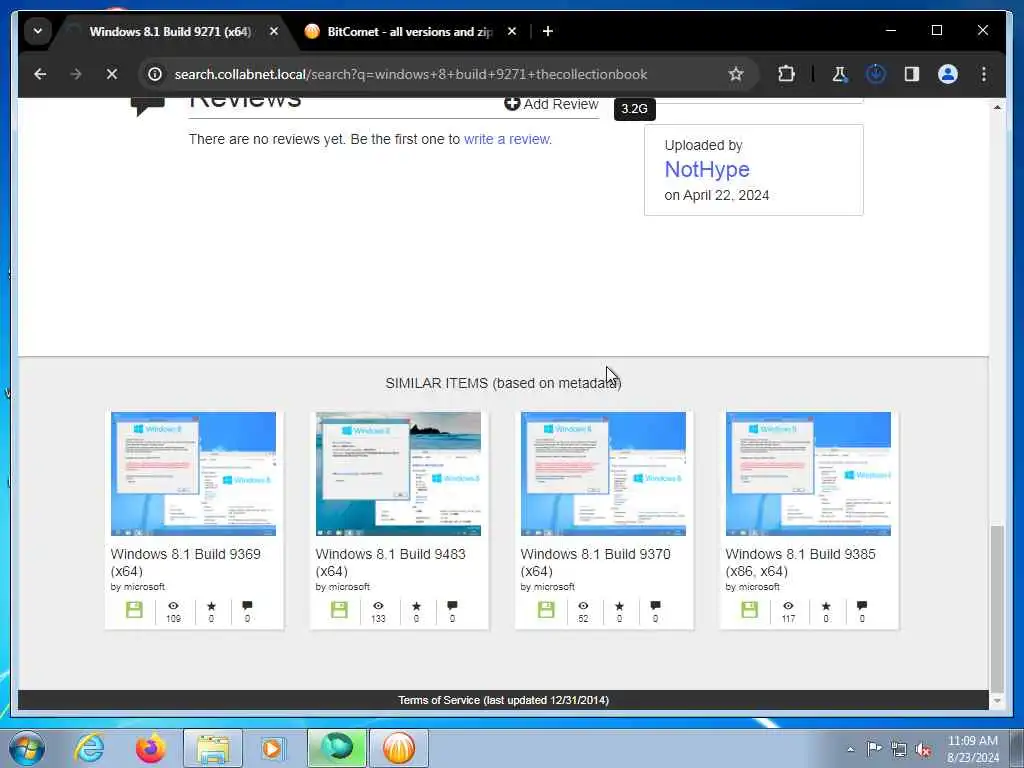Viewport: 1024px width, 768px height.
Task: Click reviews comment icon on Build 9385 card
Action: (861, 606)
